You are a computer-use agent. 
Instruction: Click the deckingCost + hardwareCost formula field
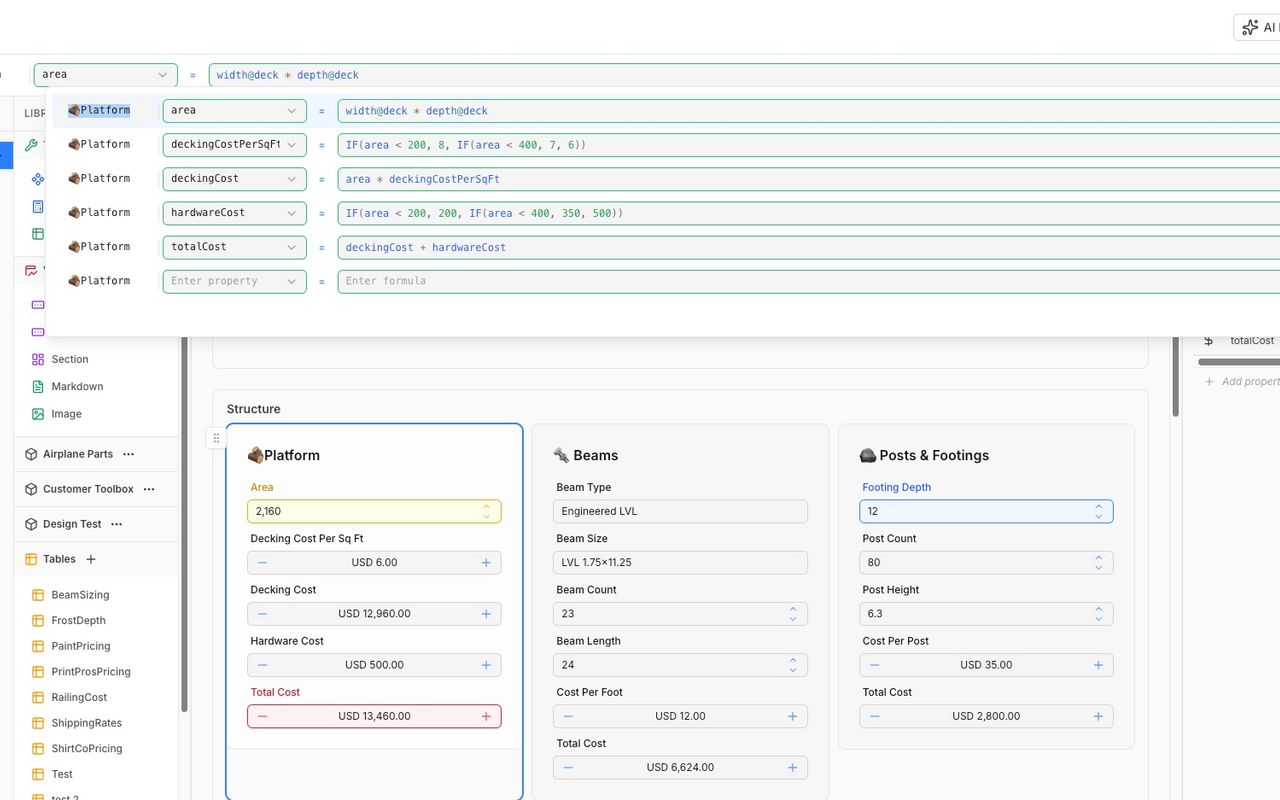(x=808, y=247)
